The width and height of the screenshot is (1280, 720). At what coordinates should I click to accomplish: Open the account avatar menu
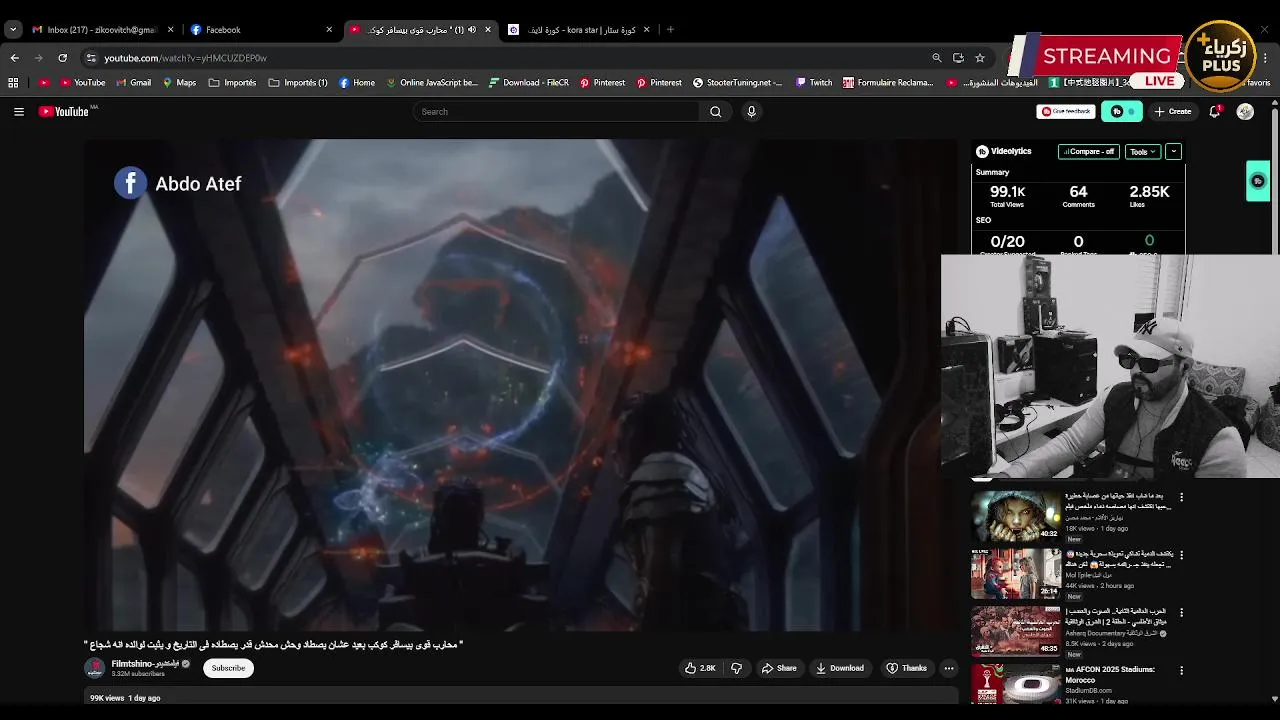pyautogui.click(x=1245, y=112)
